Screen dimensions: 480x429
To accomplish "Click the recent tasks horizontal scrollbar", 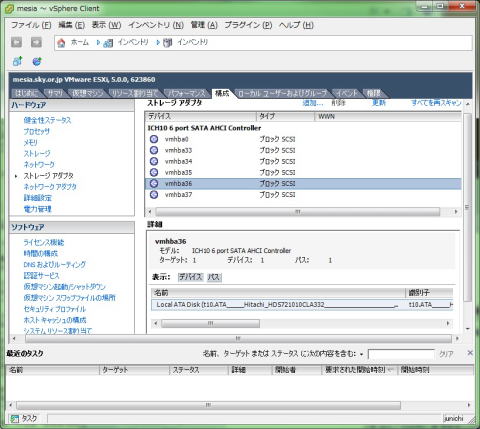I will coord(208,405).
